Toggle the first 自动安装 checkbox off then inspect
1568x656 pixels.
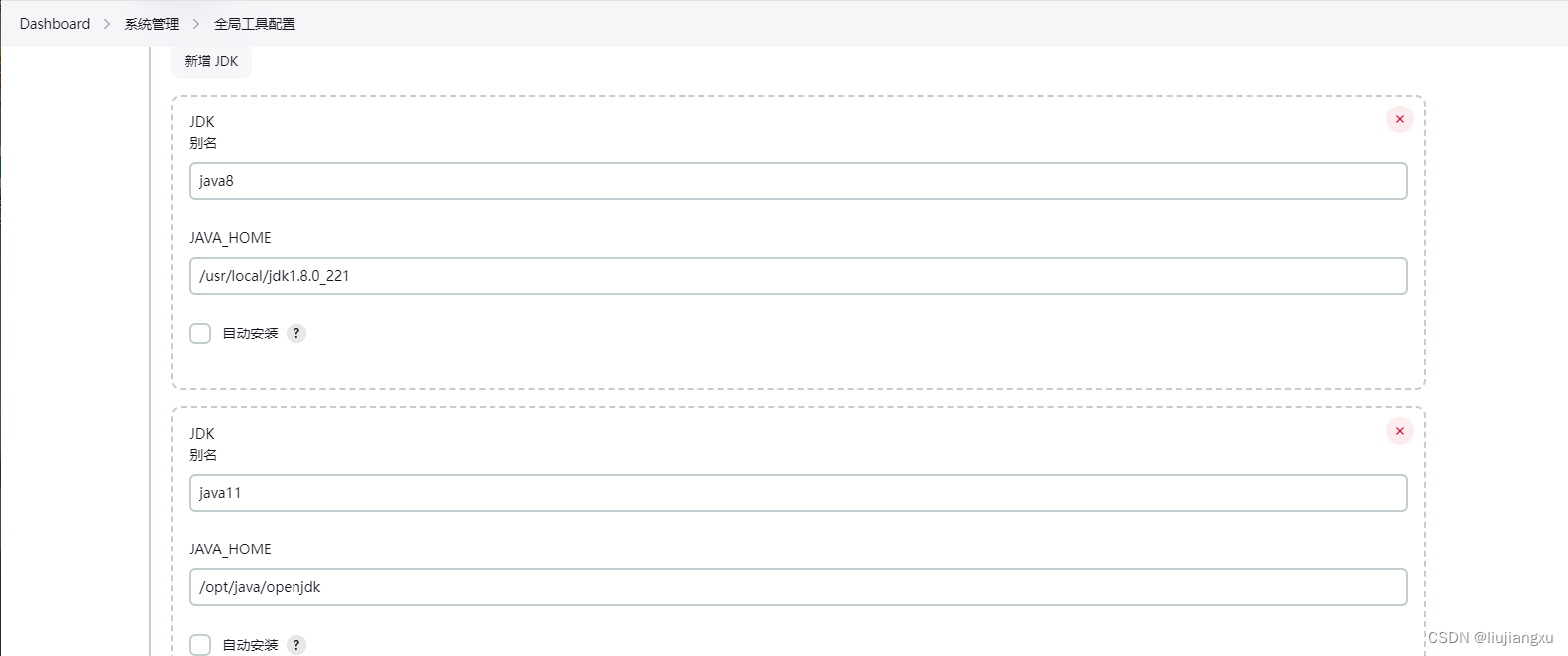click(200, 333)
